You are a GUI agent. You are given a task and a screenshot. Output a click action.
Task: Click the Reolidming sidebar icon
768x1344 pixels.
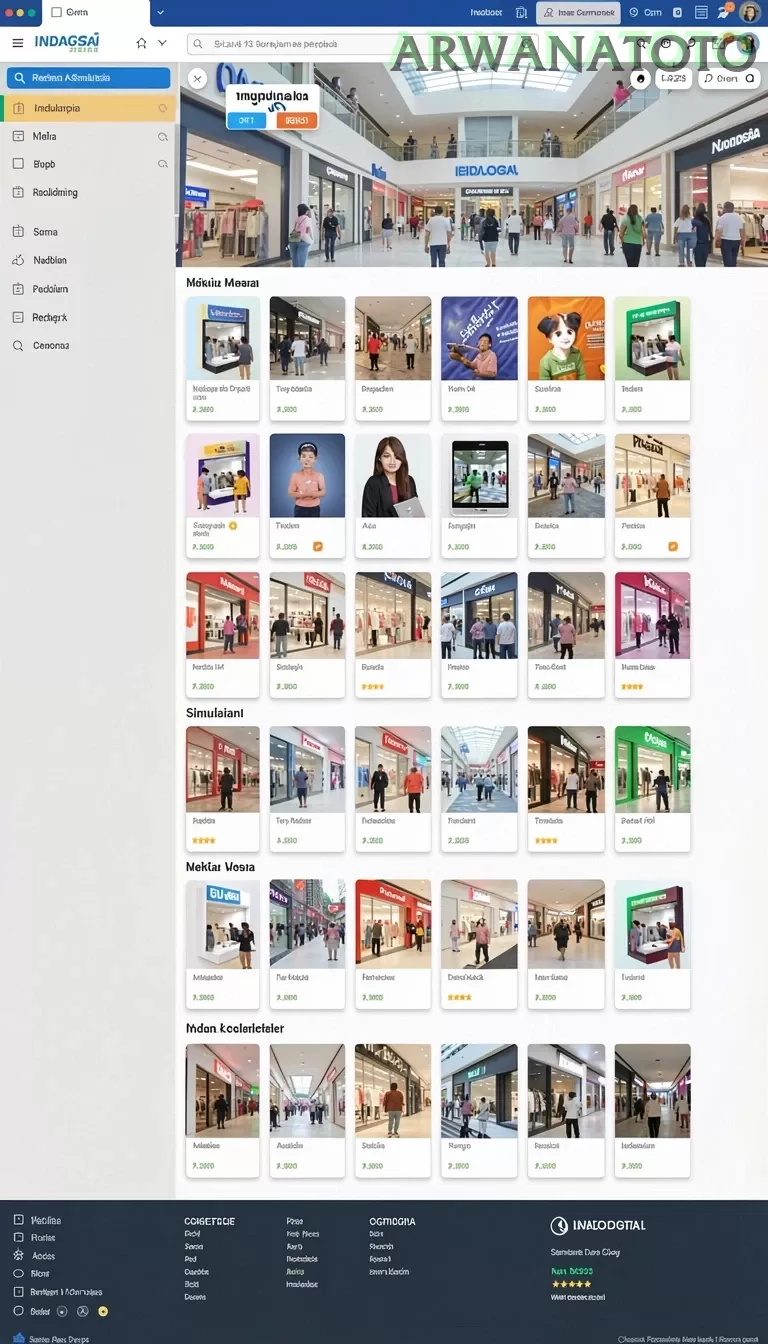click(18, 192)
